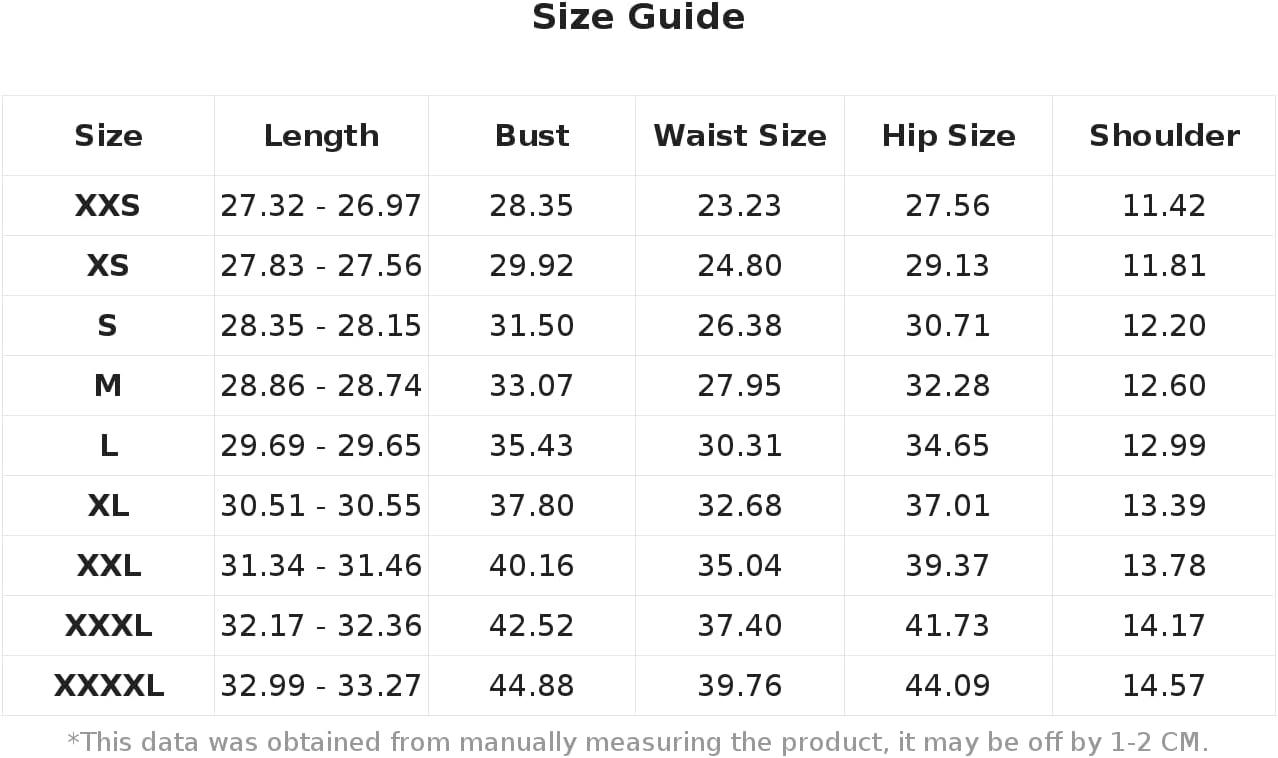Select the Length column header

(x=321, y=136)
